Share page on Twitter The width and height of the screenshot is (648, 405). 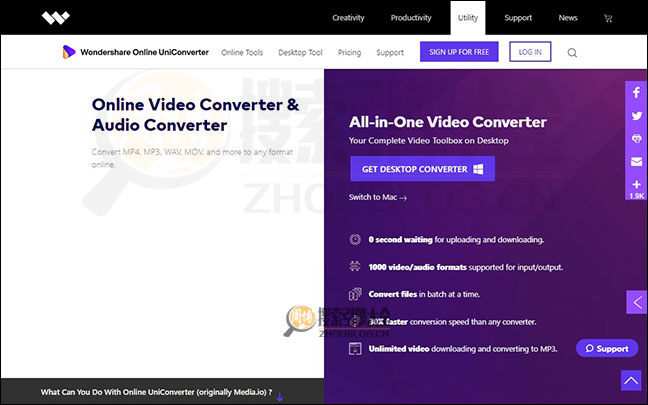point(636,116)
